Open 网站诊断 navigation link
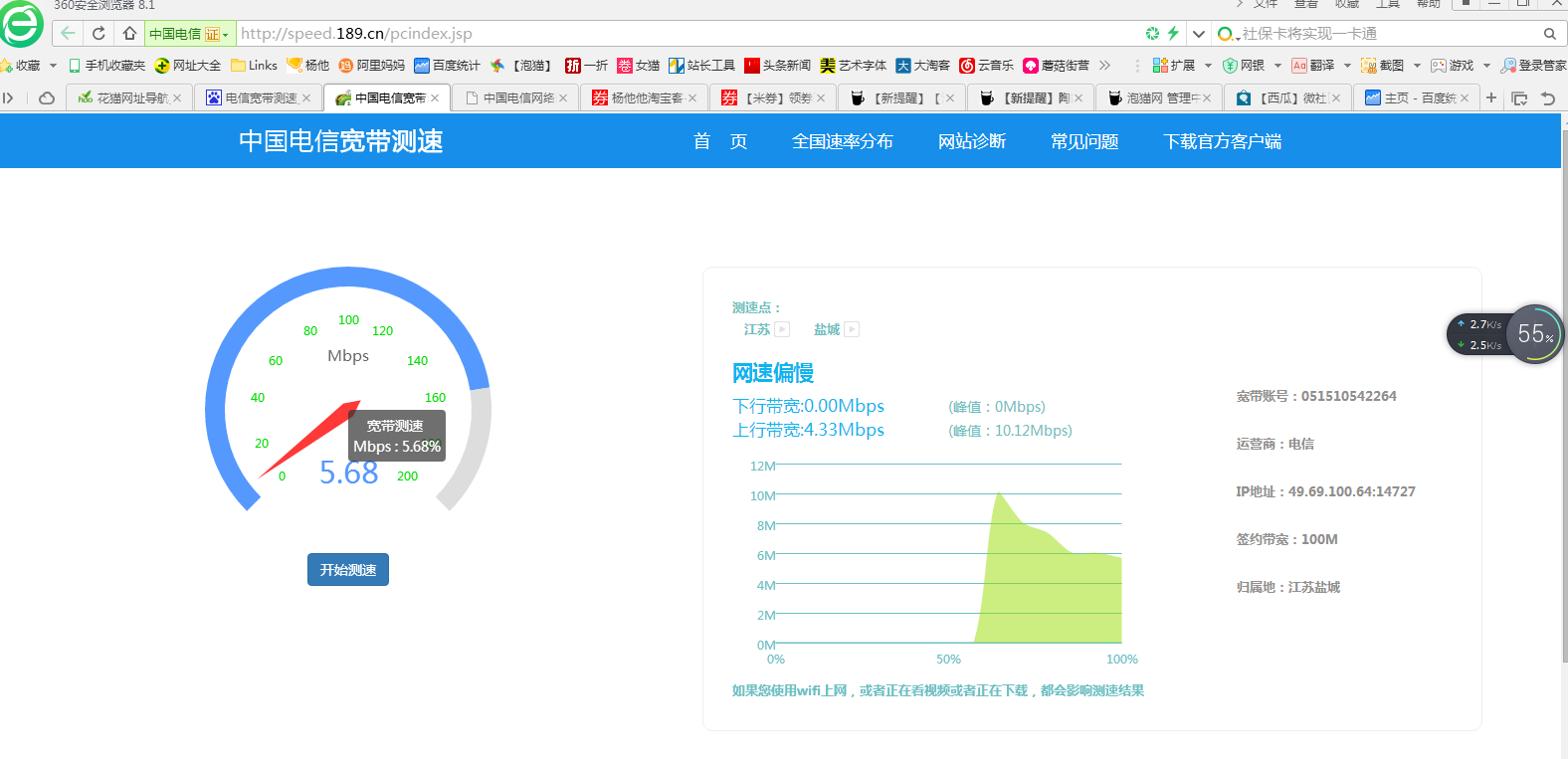The width and height of the screenshot is (1568, 759). coord(972,141)
